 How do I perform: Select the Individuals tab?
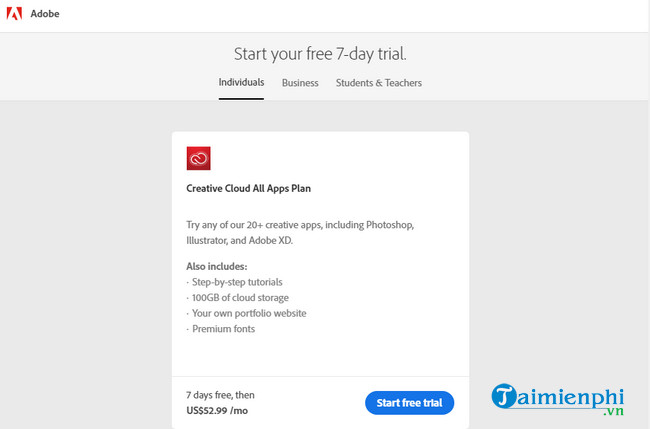(241, 83)
